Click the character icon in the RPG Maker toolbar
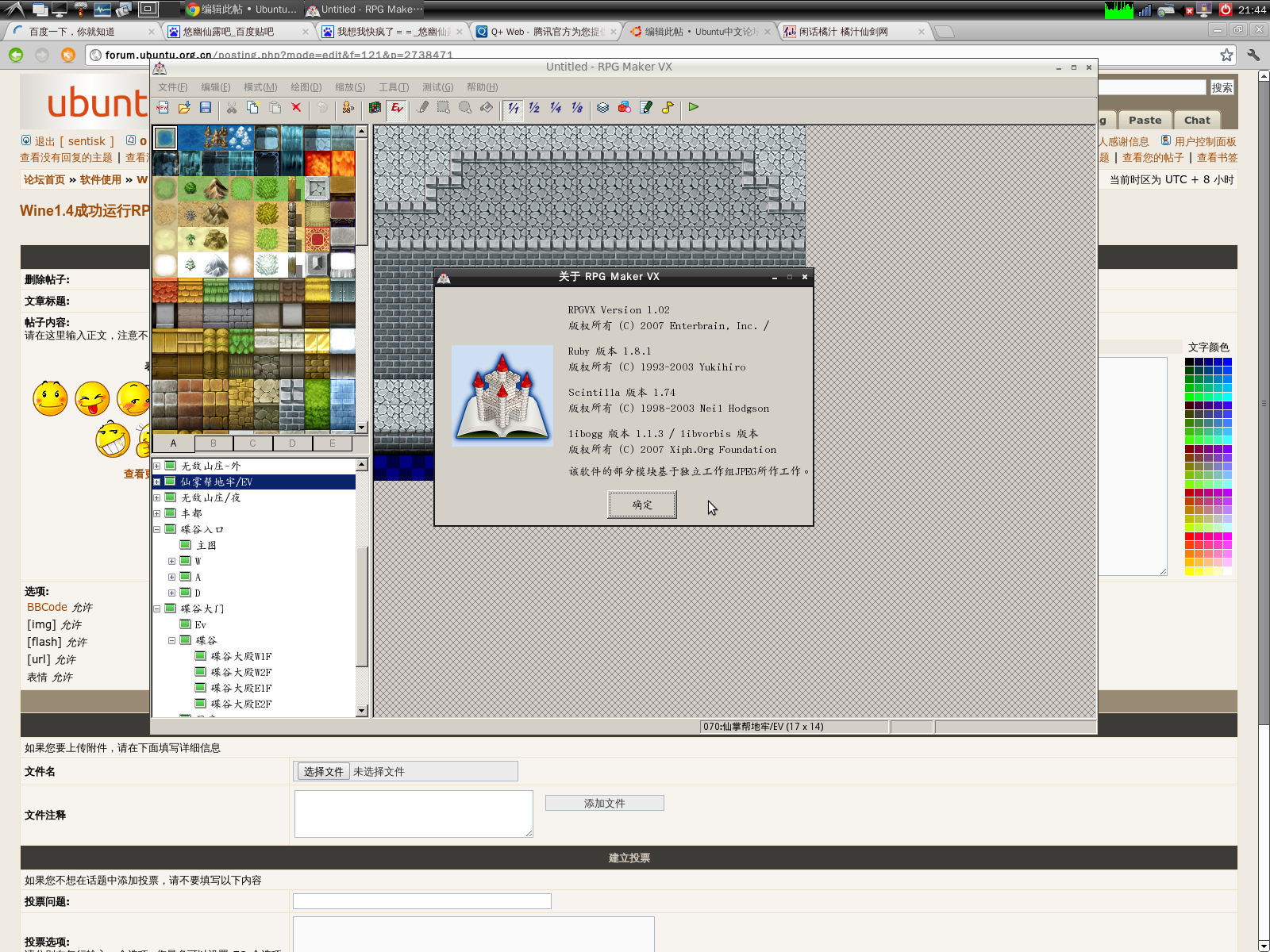The width and height of the screenshot is (1270, 952). tap(348, 108)
